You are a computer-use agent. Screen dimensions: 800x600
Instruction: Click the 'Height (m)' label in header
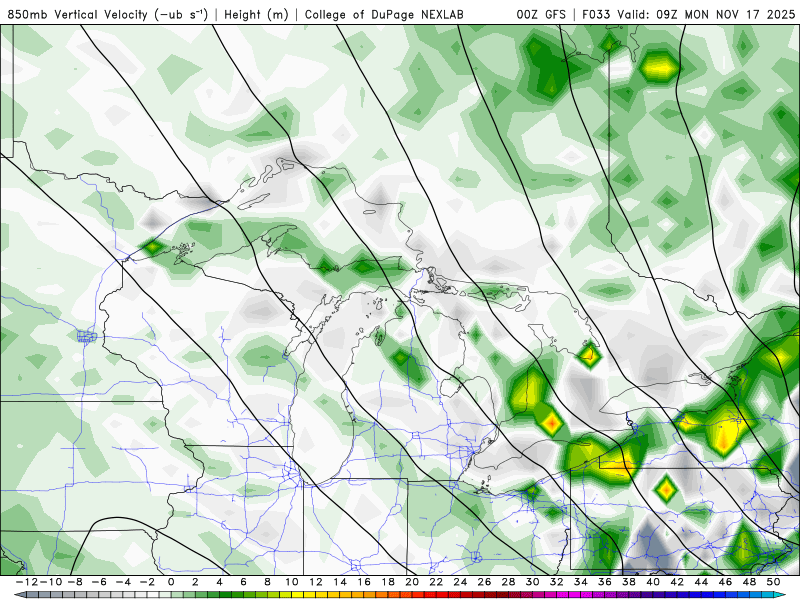click(257, 14)
